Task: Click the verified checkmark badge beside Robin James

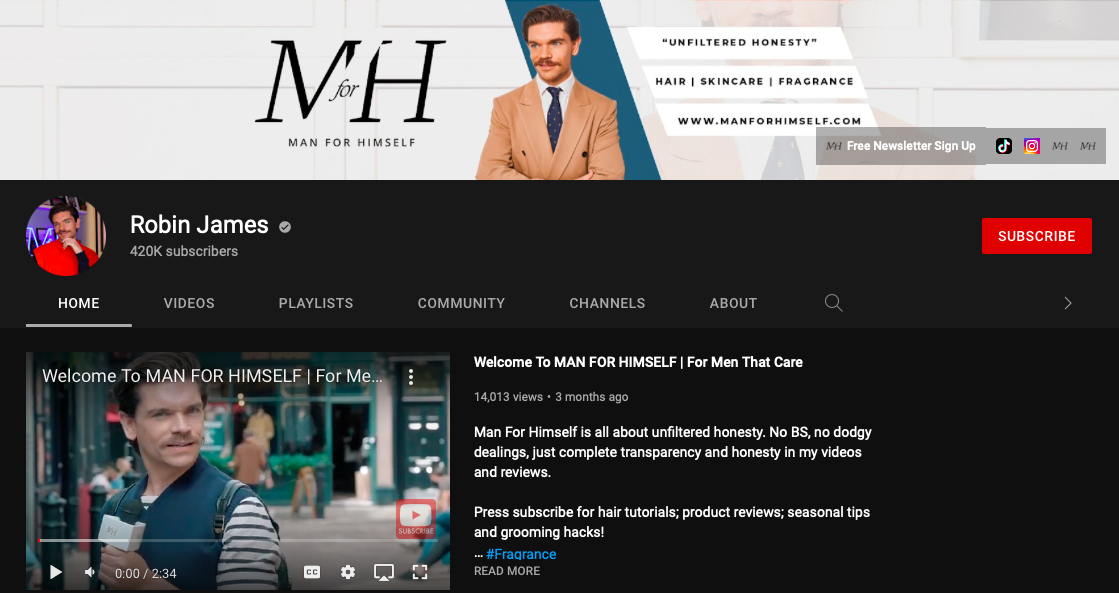Action: 285,227
